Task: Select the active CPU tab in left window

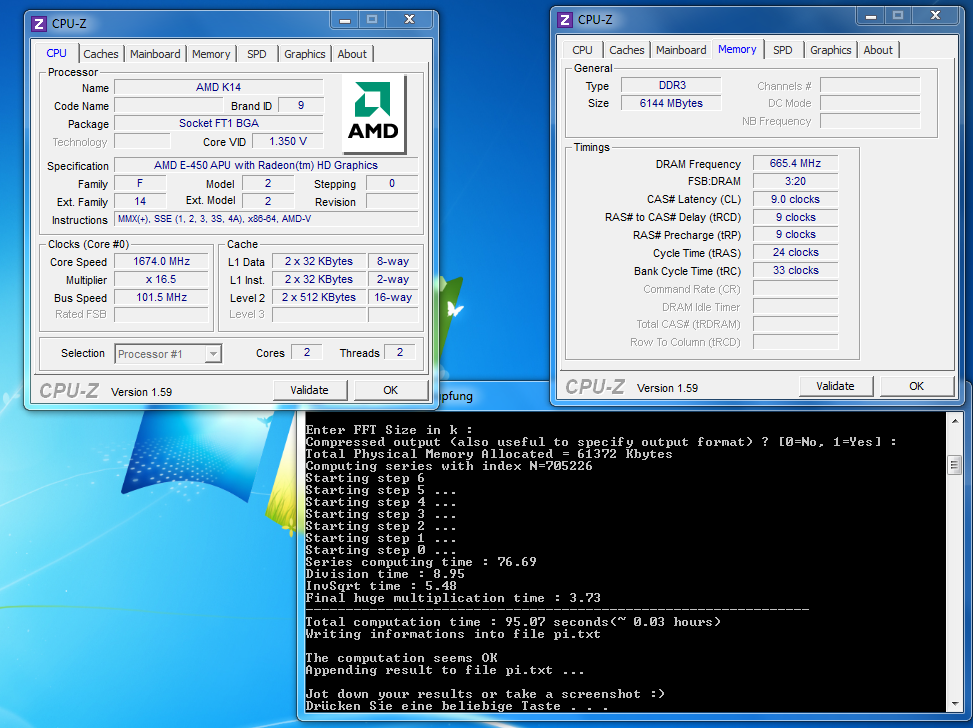Action: pyautogui.click(x=56, y=53)
